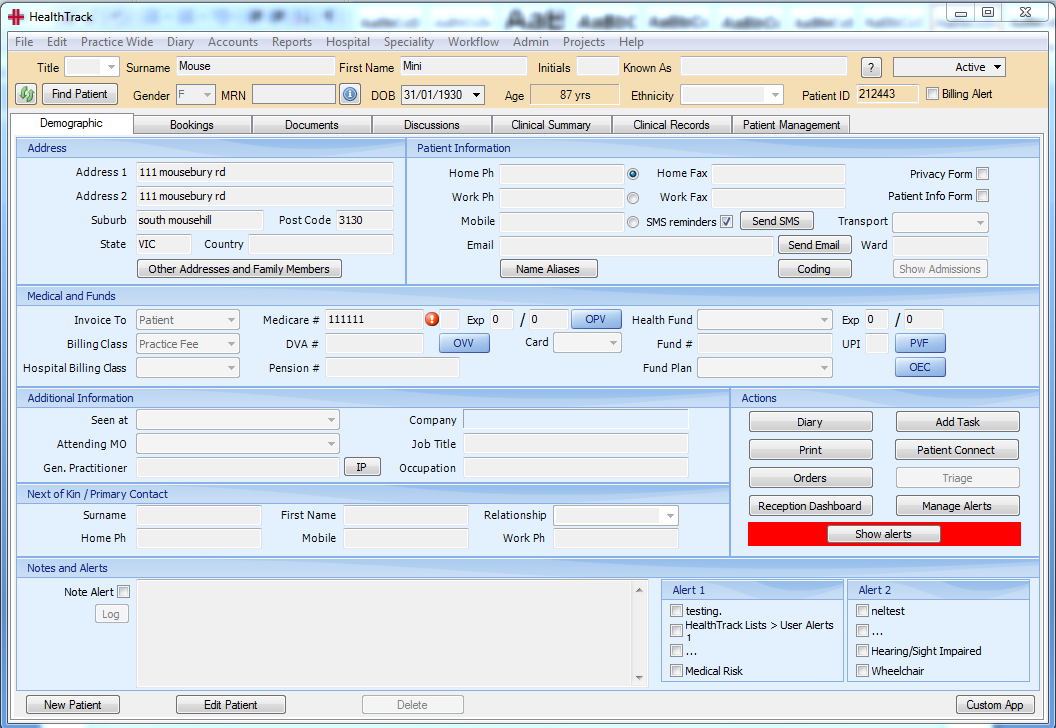1056x728 pixels.
Task: Click the red Medicare warning icon
Action: (x=432, y=319)
